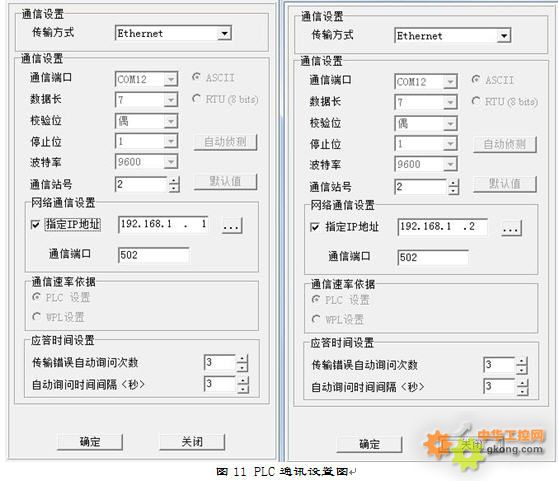Viewport: 558px width, 481px height.
Task: Click 关闭 button in left dialog
Action: 192,442
